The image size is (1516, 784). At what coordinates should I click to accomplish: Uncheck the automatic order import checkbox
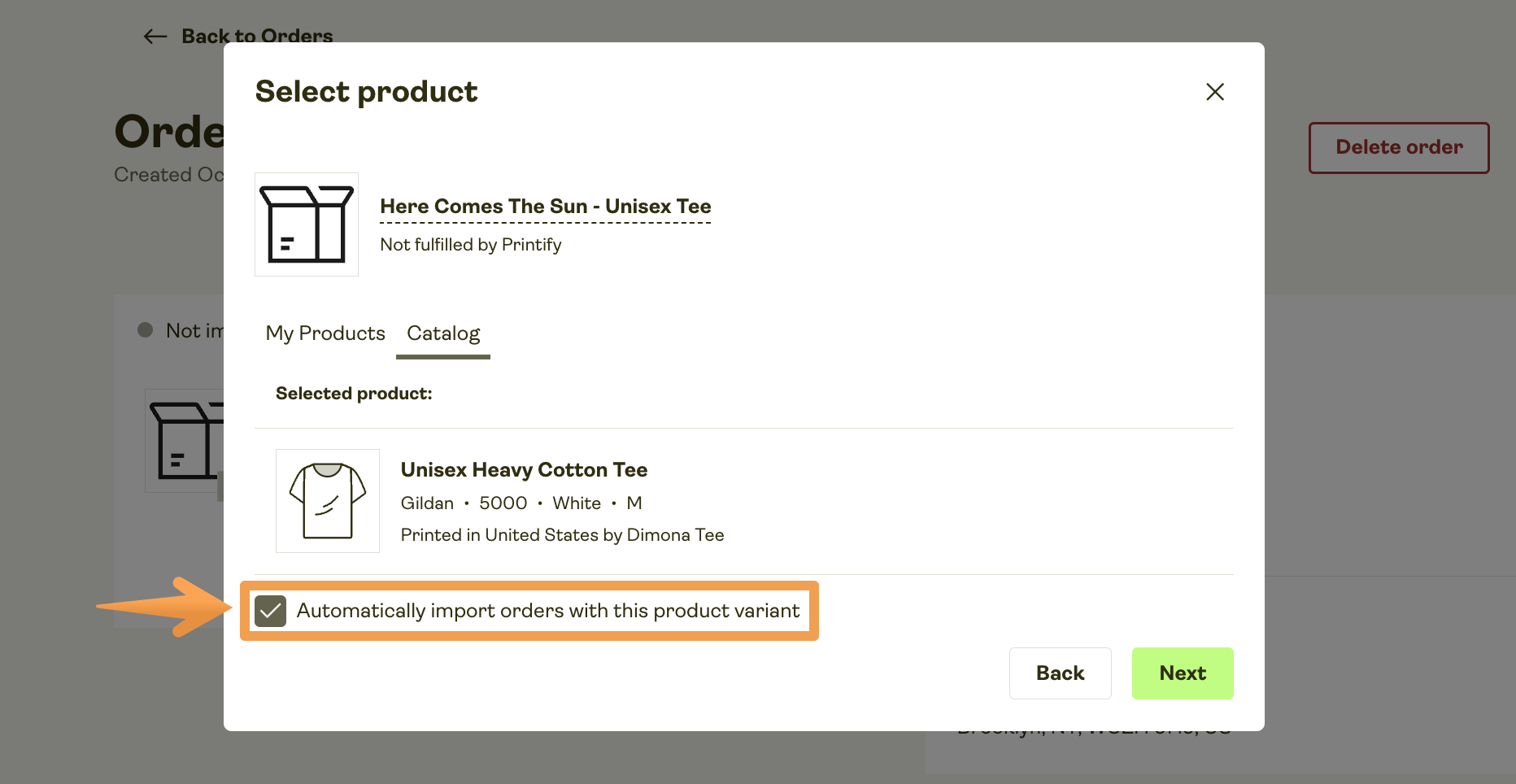[270, 611]
